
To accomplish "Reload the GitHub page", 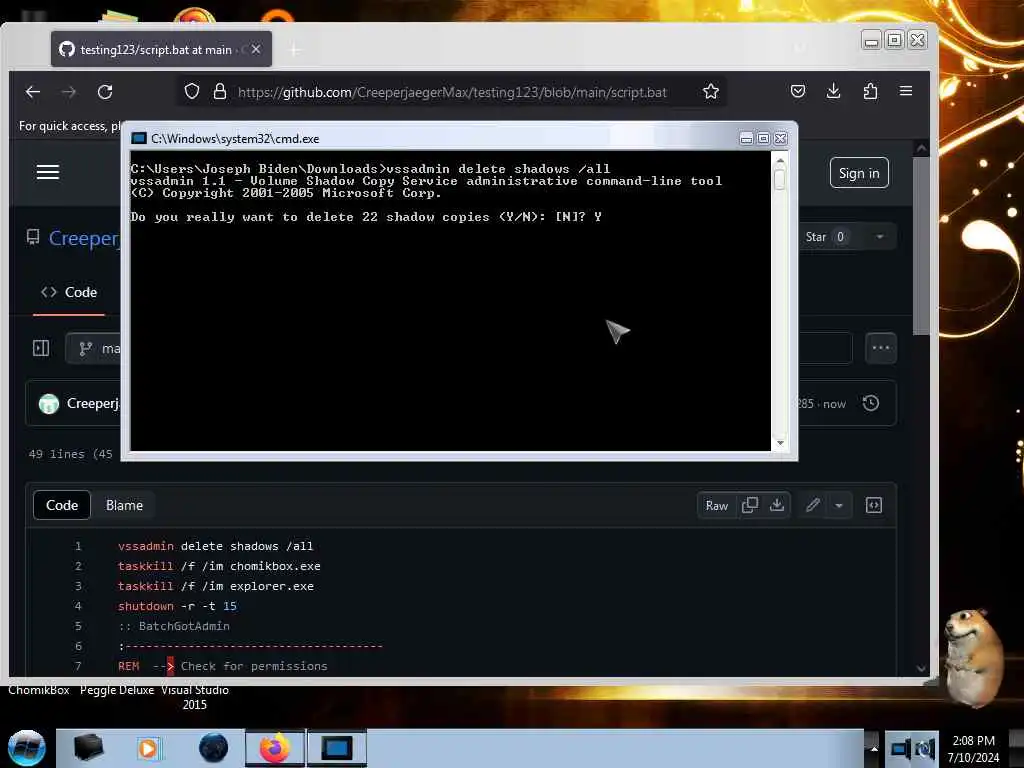I will 105,92.
